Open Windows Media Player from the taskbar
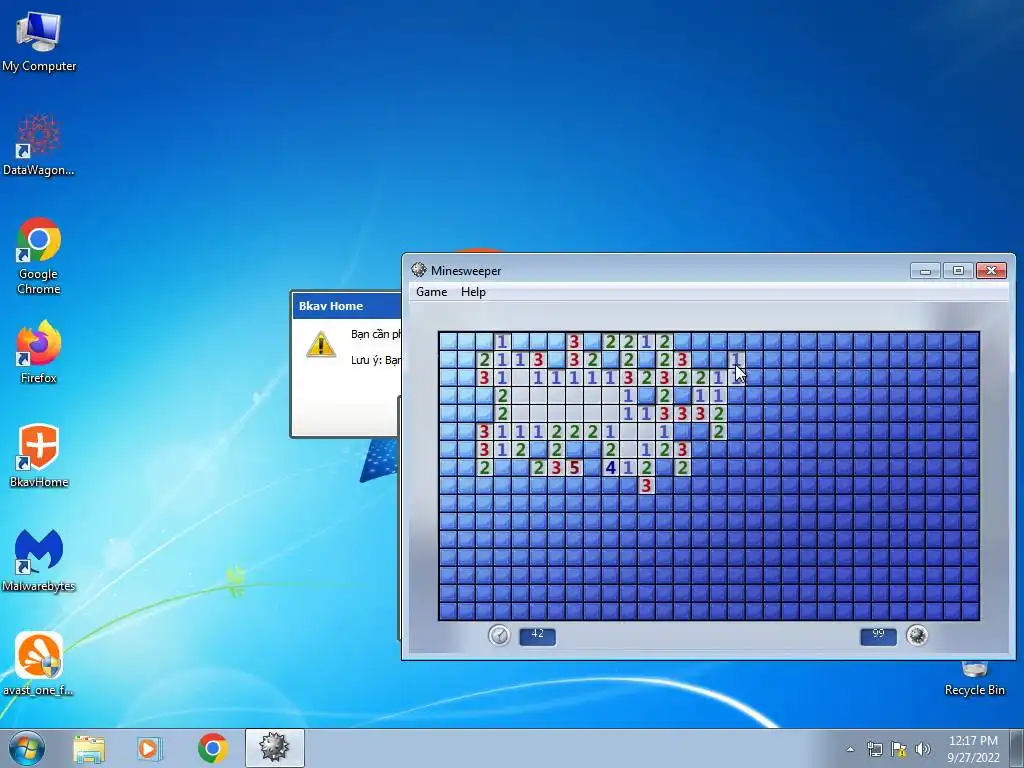This screenshot has height=768, width=1024. (150, 748)
